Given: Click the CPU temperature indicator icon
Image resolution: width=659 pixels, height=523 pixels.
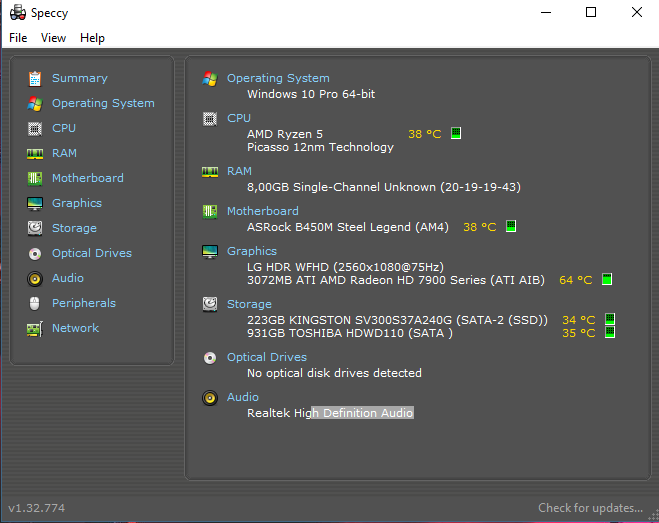Looking at the screenshot, I should (456, 133).
